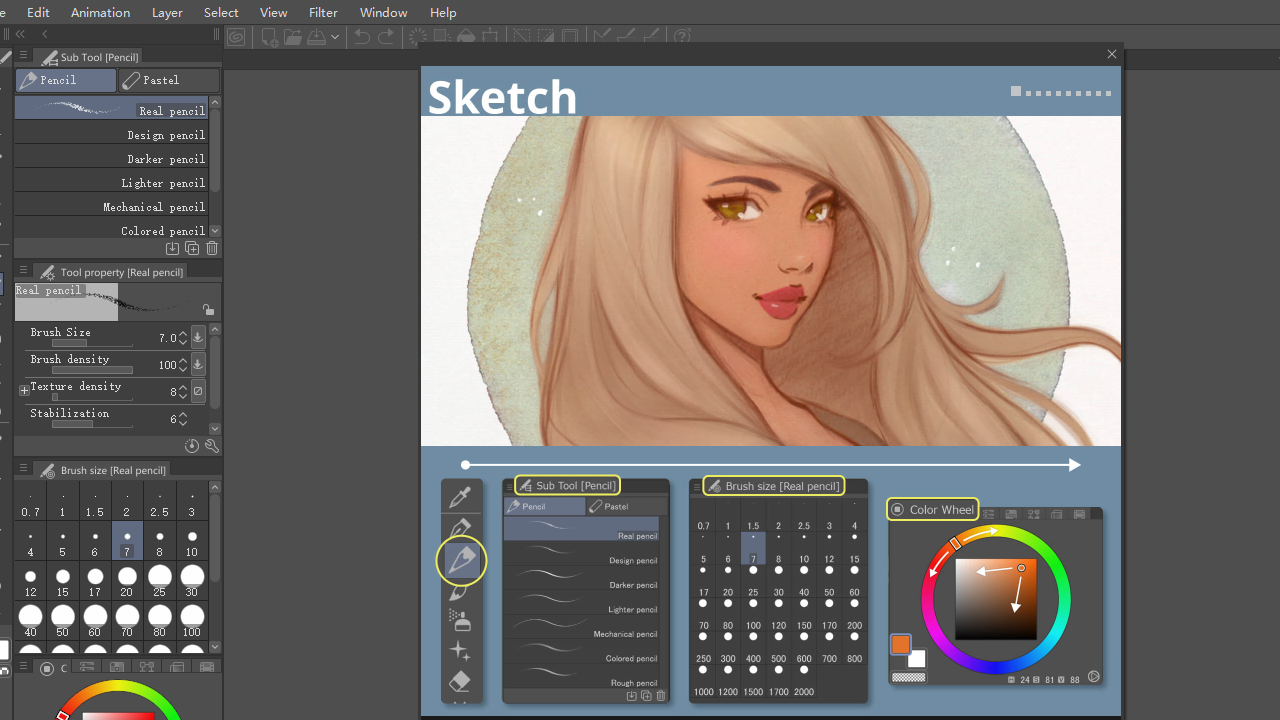Select the Pen tool above the circled pencil
This screenshot has width=1280, height=720.
click(461, 525)
